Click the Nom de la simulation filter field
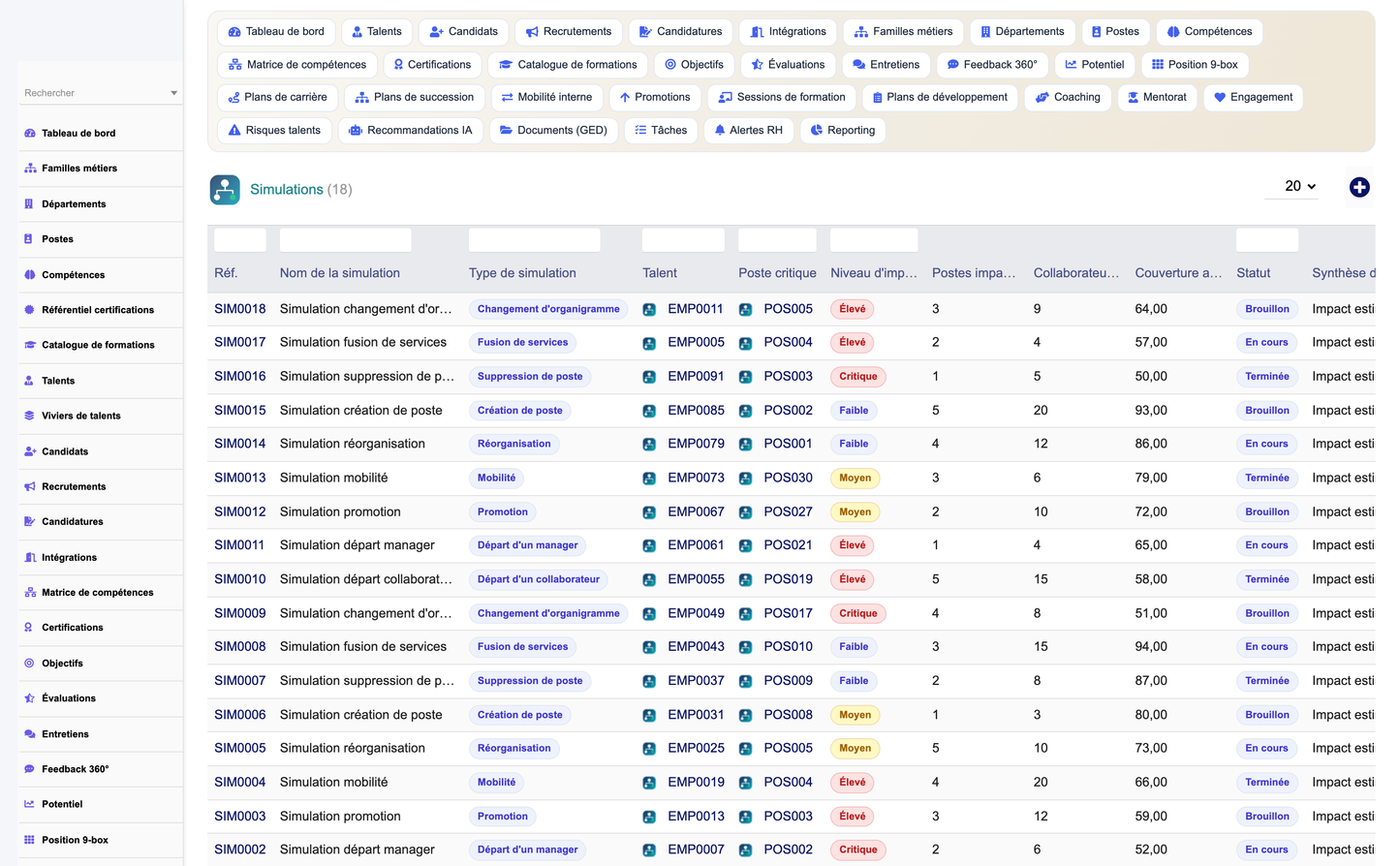Viewport: 1400px width, 866px height. [345, 240]
